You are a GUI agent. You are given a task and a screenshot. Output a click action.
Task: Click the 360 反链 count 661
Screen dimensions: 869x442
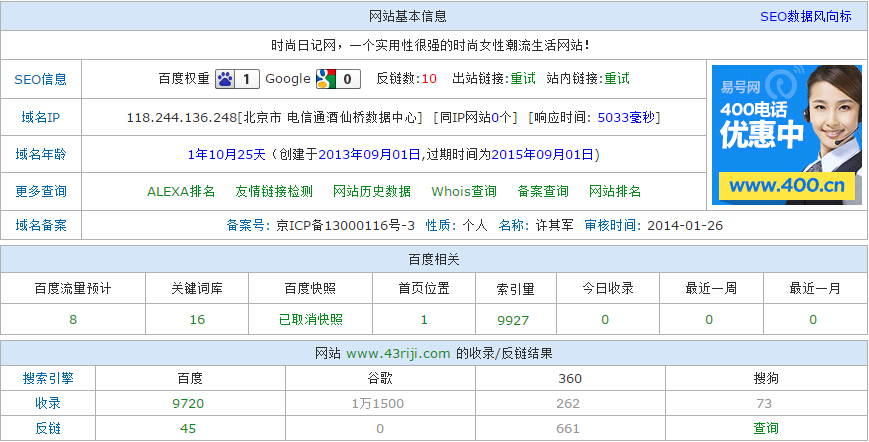click(x=568, y=428)
